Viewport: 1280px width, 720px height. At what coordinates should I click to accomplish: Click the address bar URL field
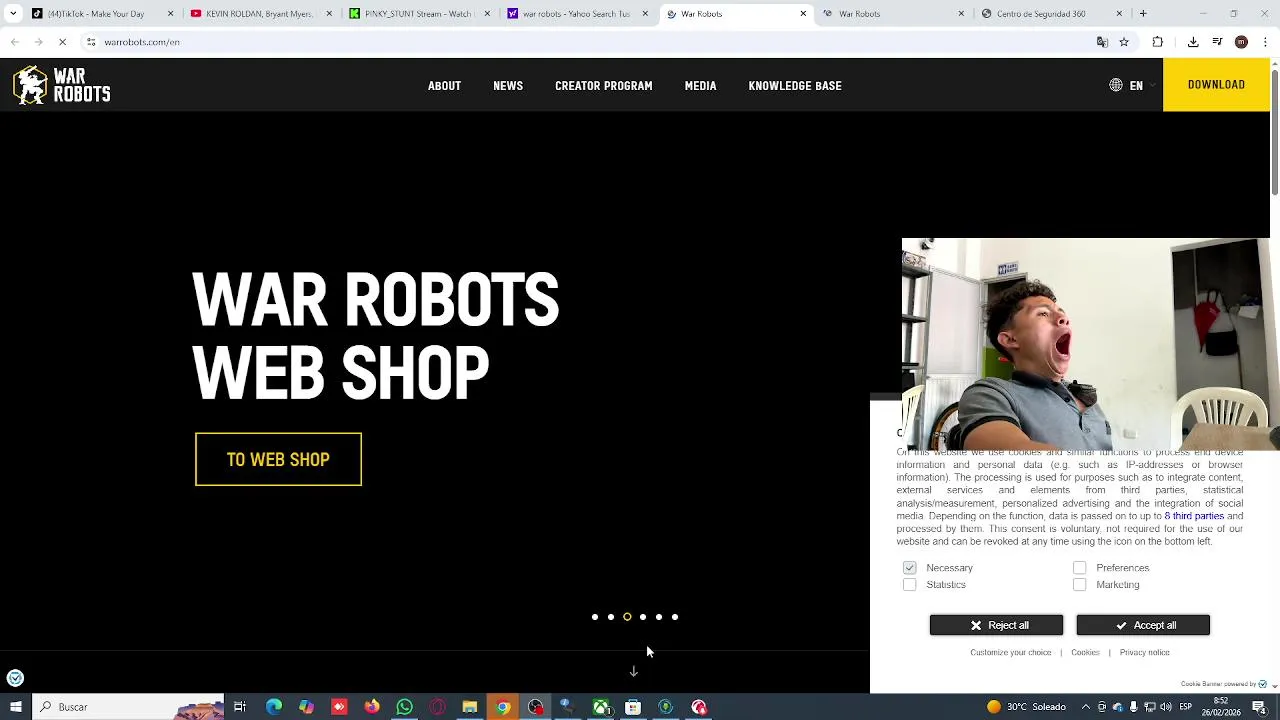(x=590, y=42)
